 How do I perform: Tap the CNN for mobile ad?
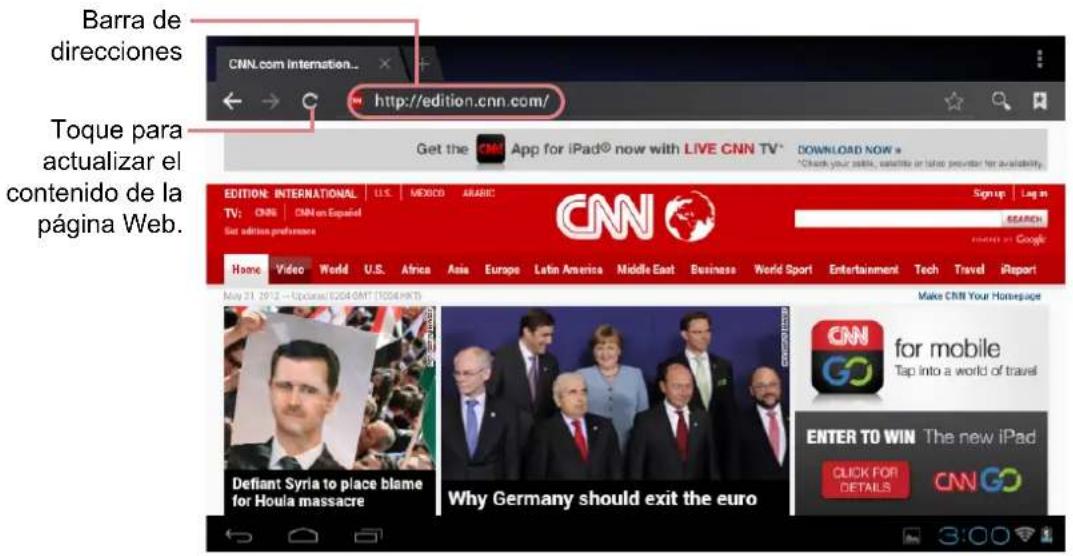[921, 357]
